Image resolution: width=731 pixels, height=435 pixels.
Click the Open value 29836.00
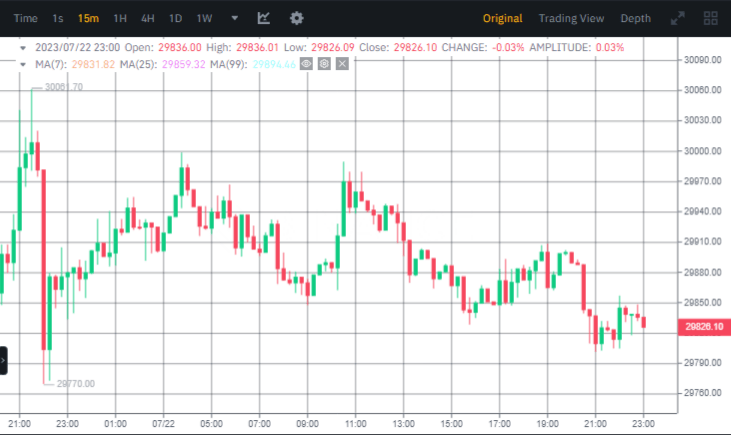(179, 48)
